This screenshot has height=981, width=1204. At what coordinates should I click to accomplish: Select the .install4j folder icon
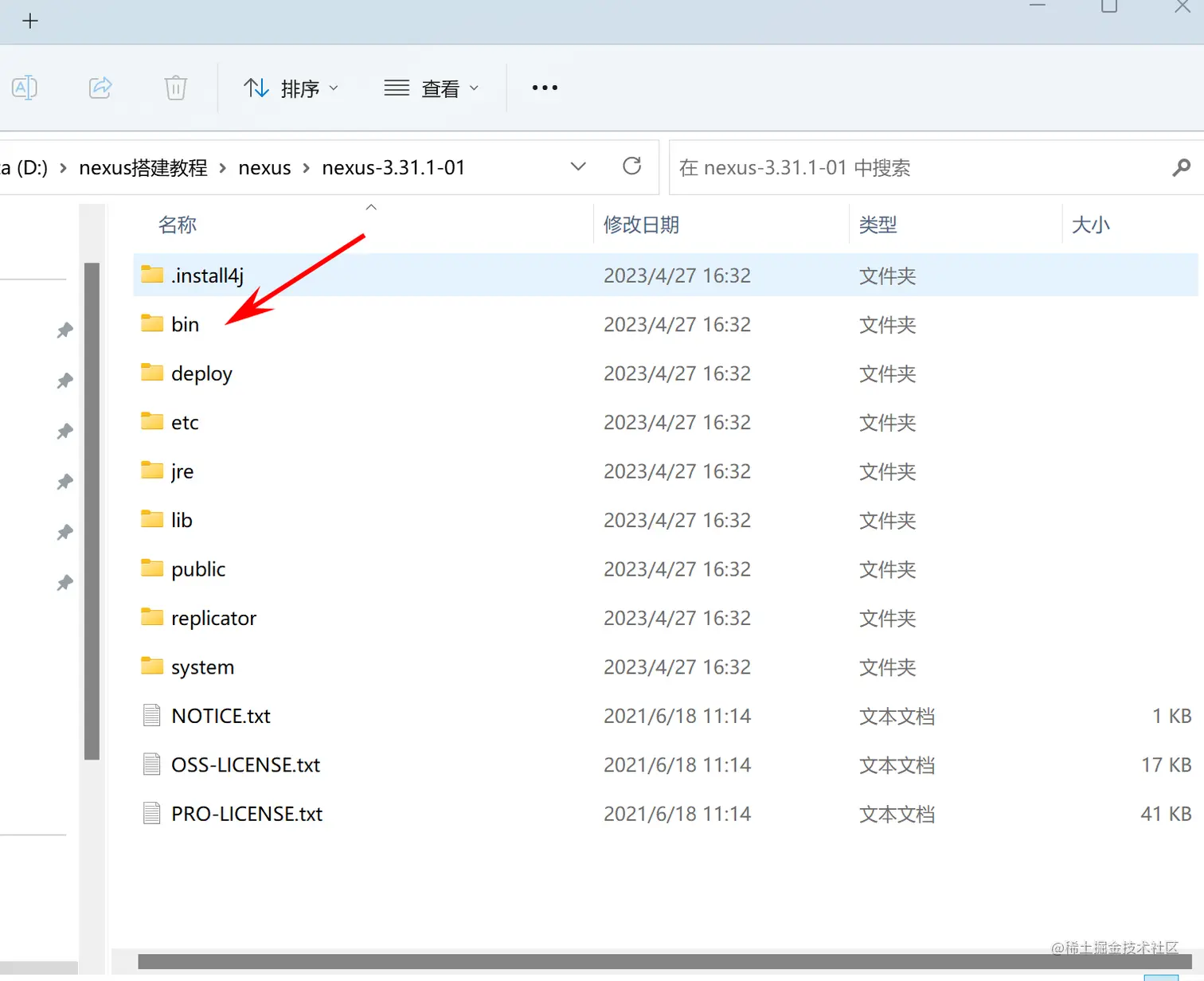tap(152, 275)
